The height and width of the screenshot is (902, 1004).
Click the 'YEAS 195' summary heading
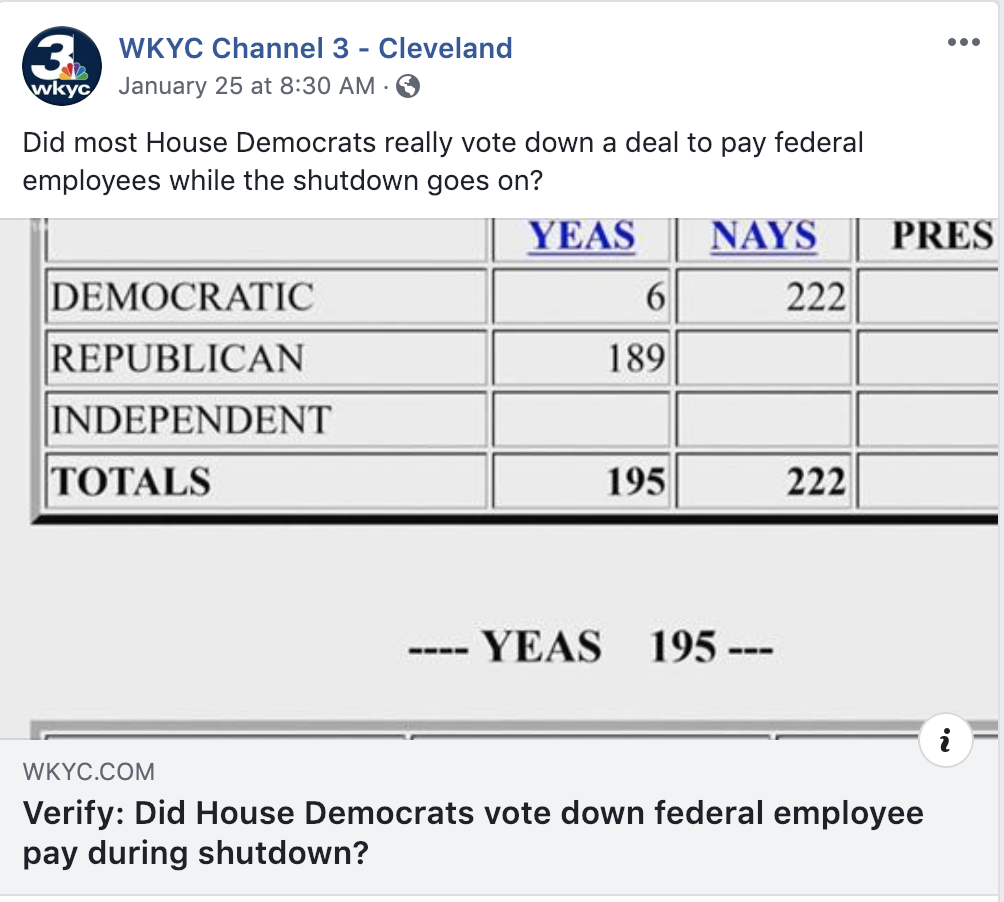(591, 647)
